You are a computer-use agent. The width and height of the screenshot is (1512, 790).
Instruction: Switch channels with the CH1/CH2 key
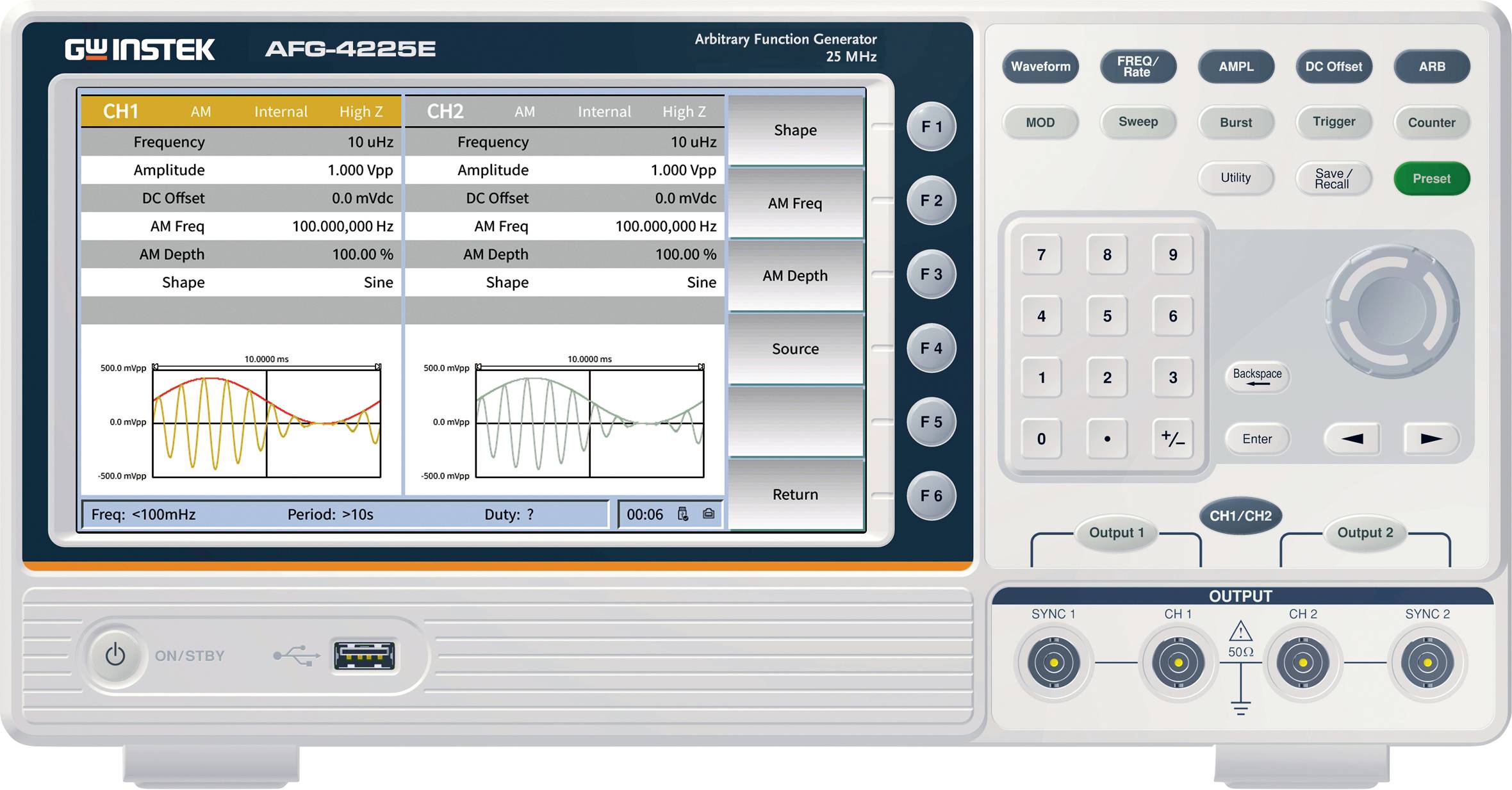click(1239, 516)
